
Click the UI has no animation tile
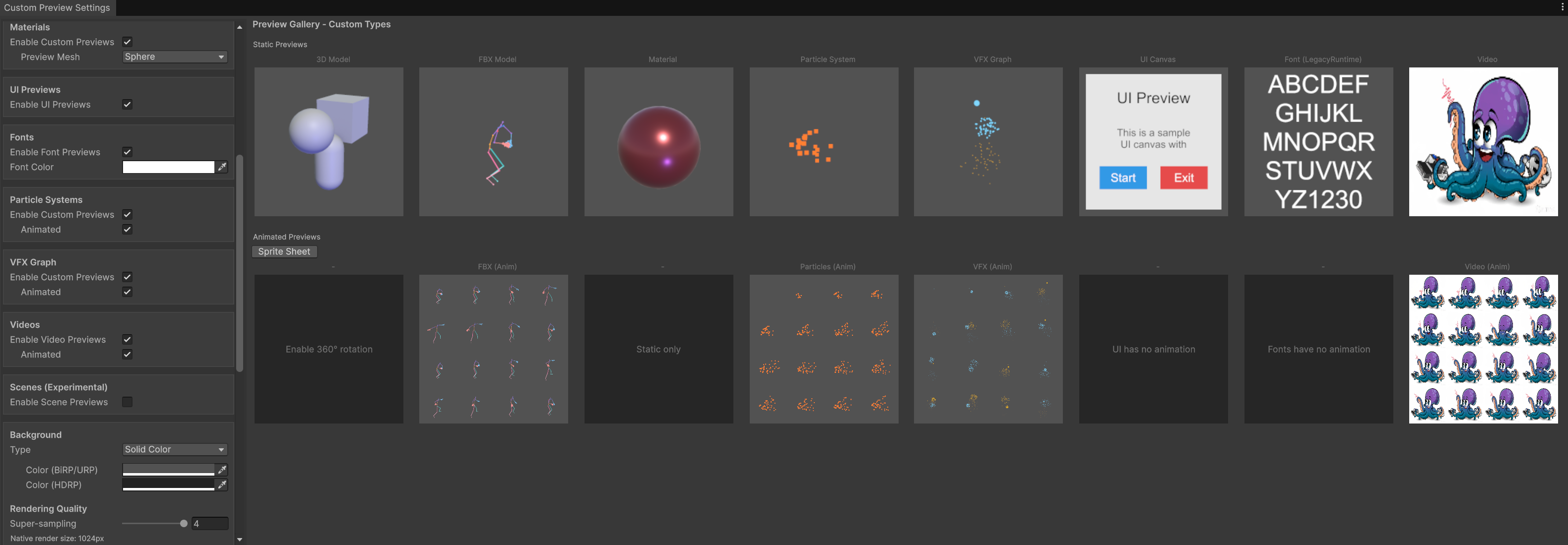[x=1154, y=349]
